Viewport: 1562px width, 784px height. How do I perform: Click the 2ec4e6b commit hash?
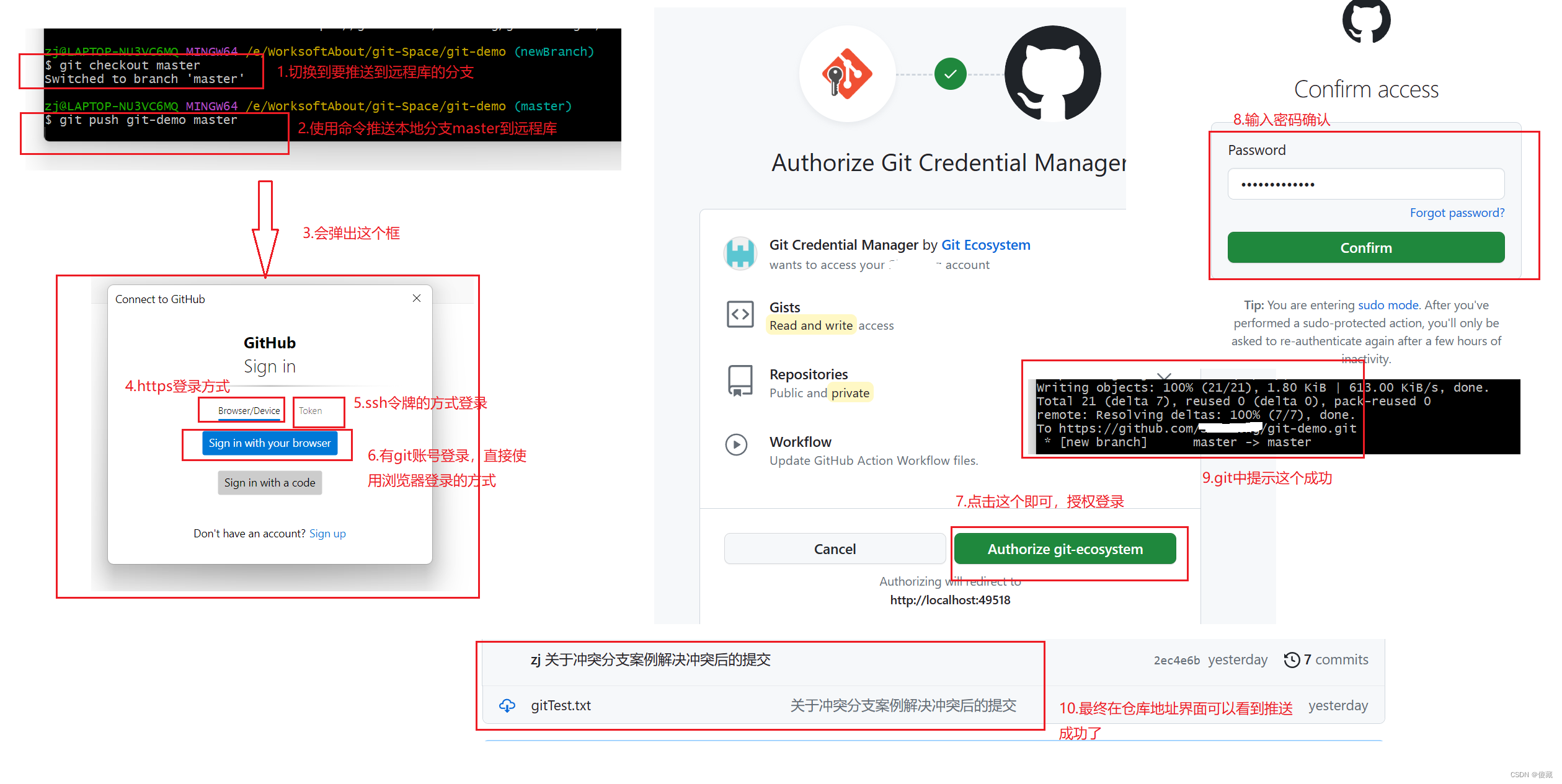(x=1176, y=661)
